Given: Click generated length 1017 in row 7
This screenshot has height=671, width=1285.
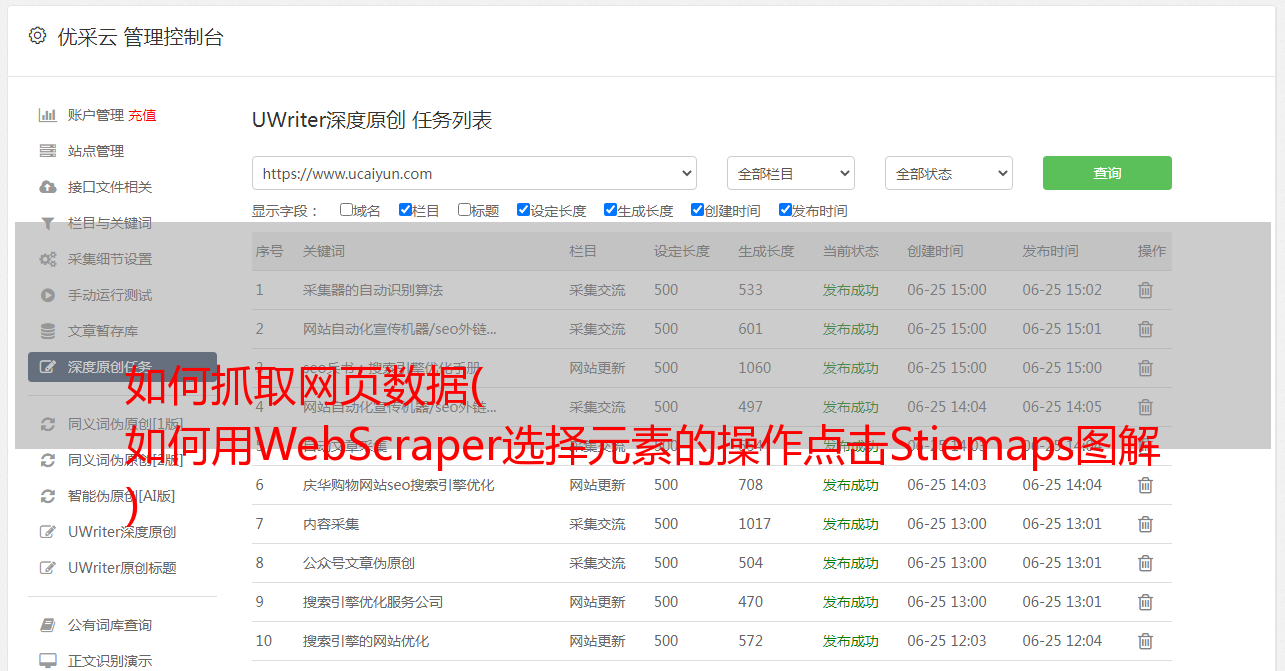Looking at the screenshot, I should [x=755, y=524].
